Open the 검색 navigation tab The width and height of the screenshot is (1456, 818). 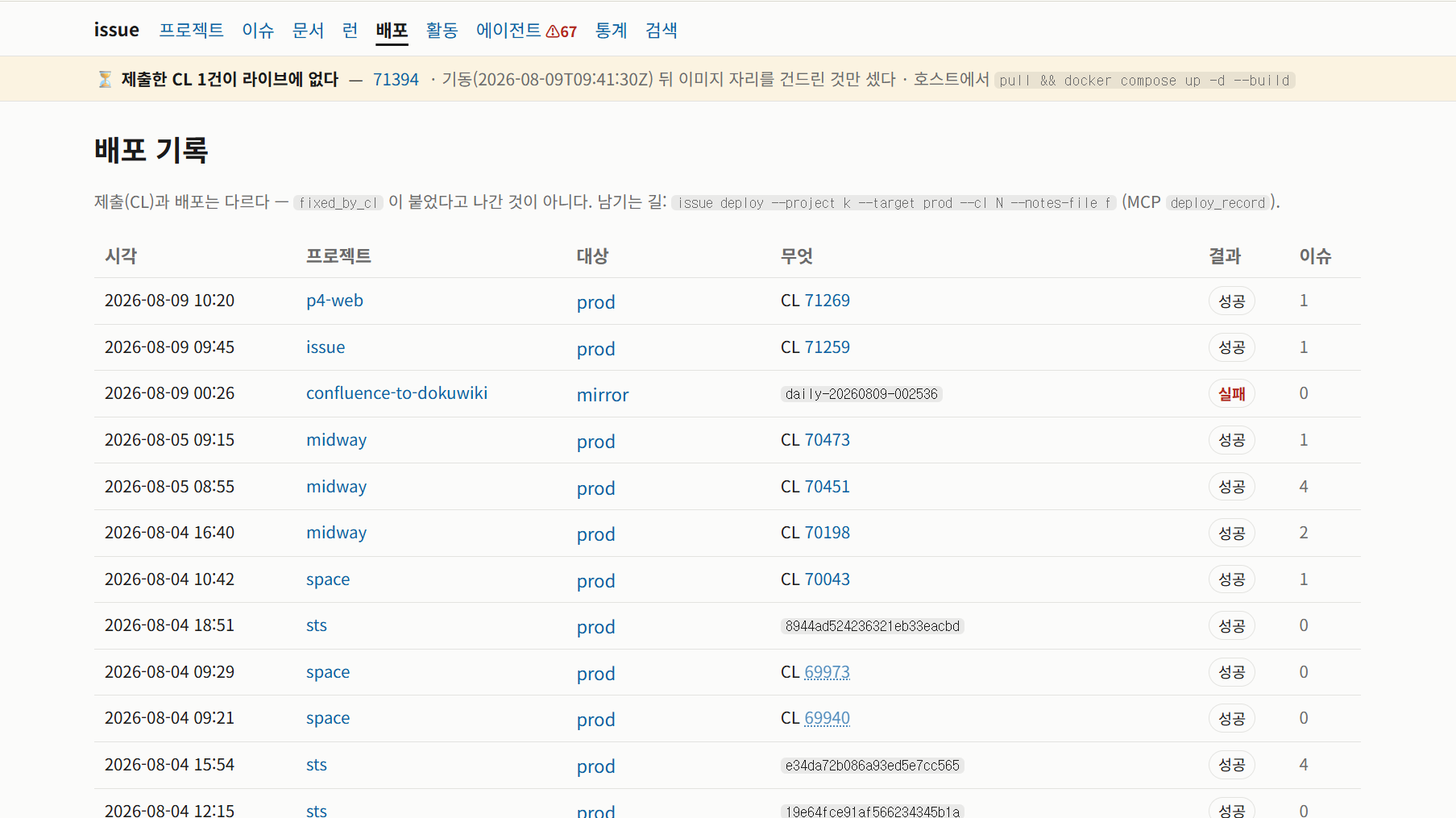[x=662, y=30]
